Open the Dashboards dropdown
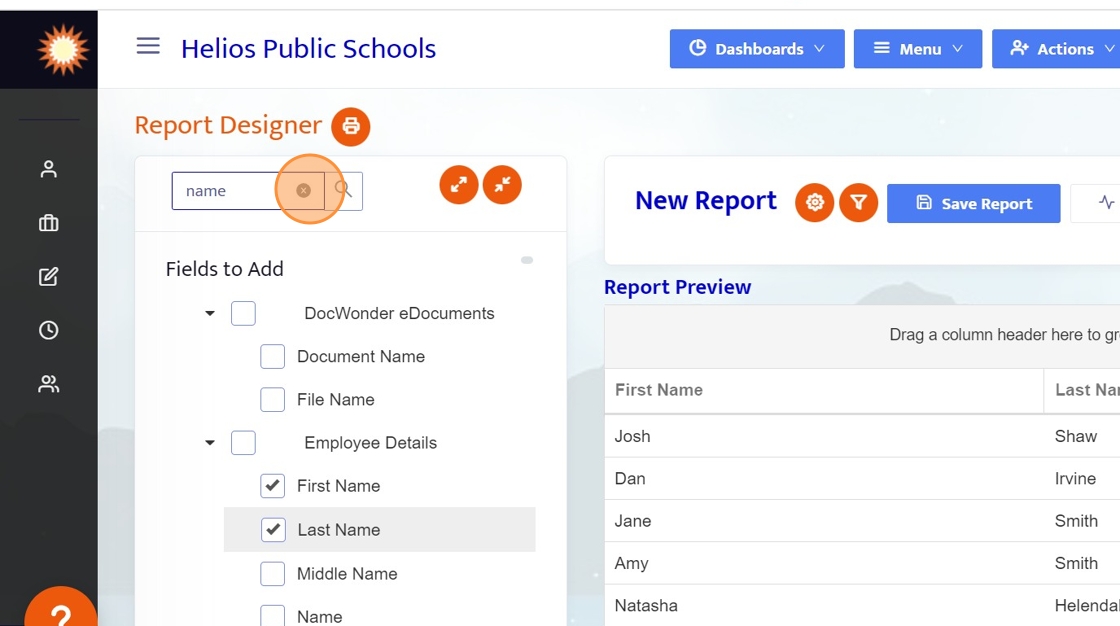This screenshot has height=626, width=1120. (757, 49)
